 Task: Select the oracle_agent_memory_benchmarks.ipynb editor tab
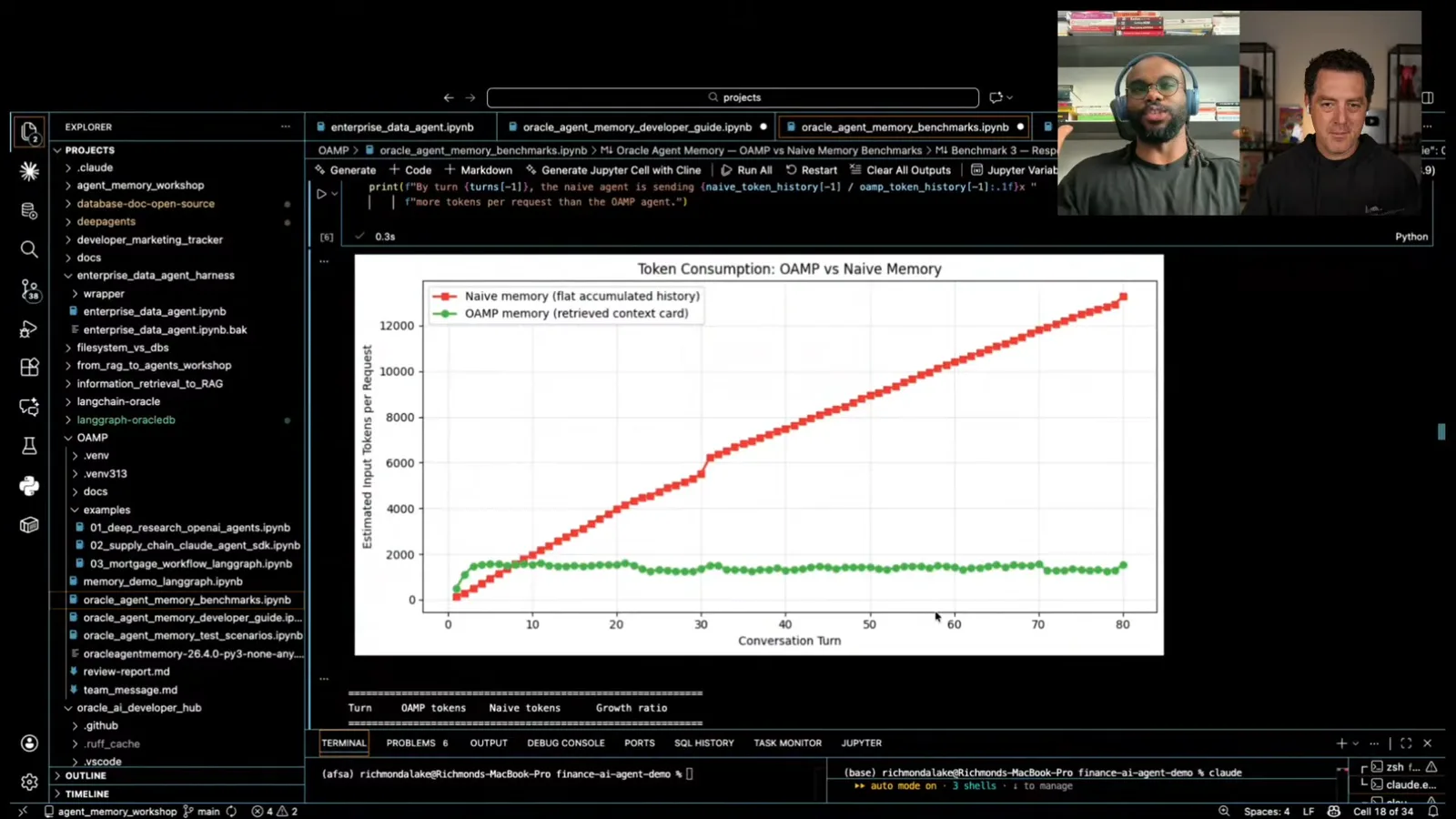[905, 127]
